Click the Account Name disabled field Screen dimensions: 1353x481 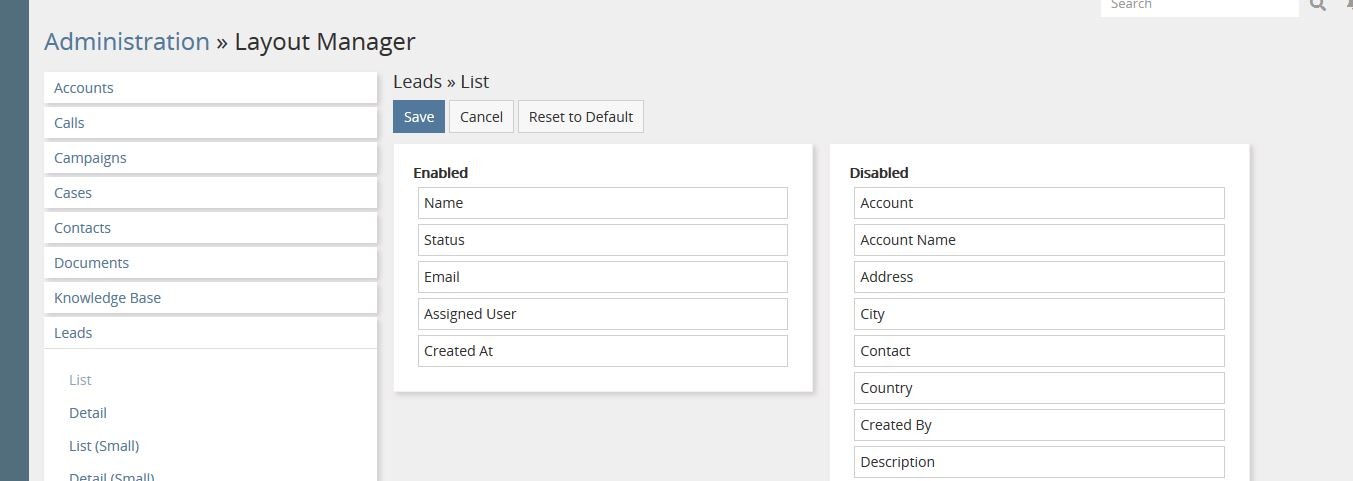click(x=1038, y=240)
